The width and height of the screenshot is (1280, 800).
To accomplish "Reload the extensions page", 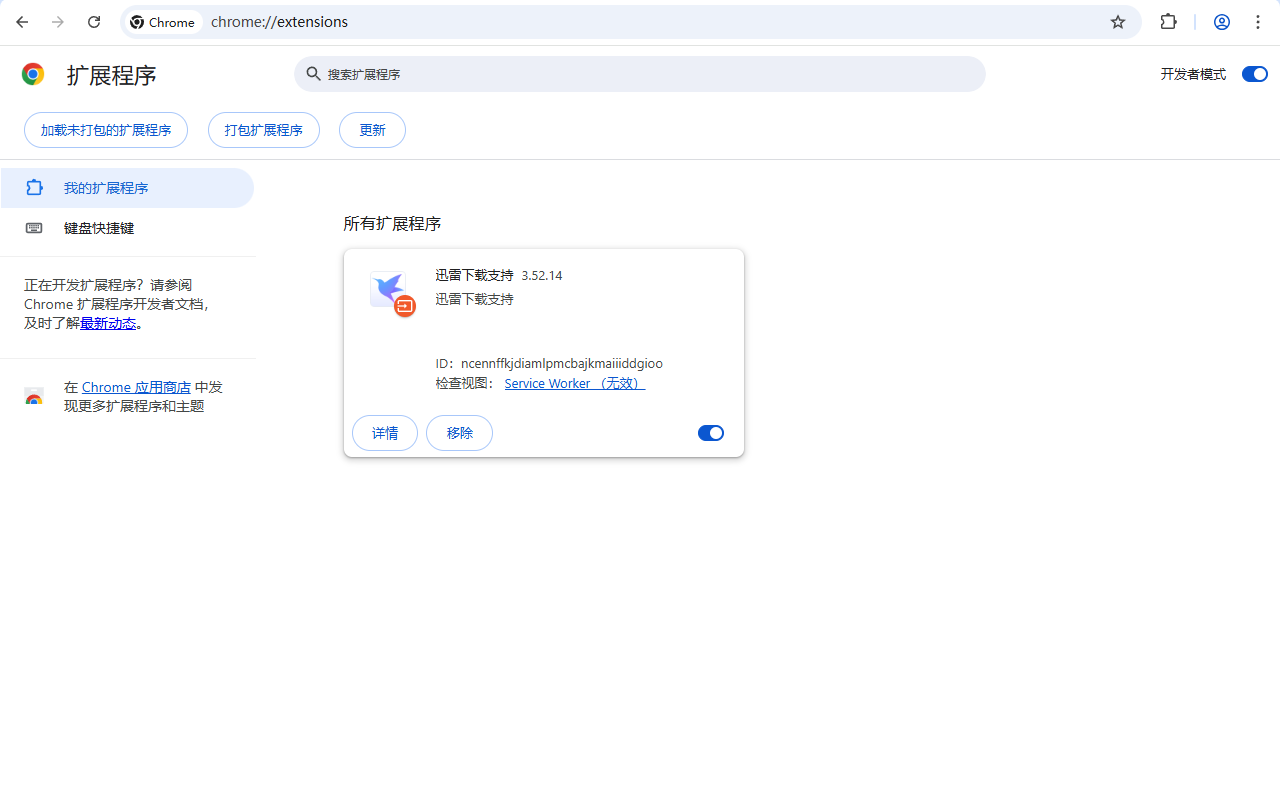I will 94,22.
